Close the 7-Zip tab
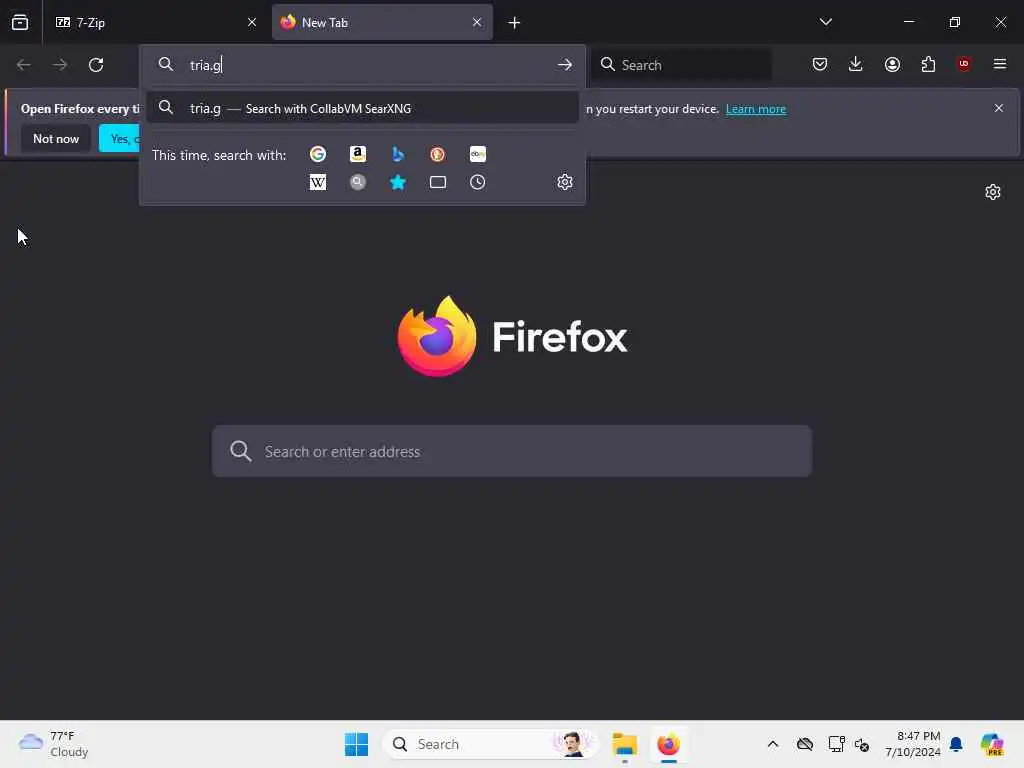 coord(251,22)
